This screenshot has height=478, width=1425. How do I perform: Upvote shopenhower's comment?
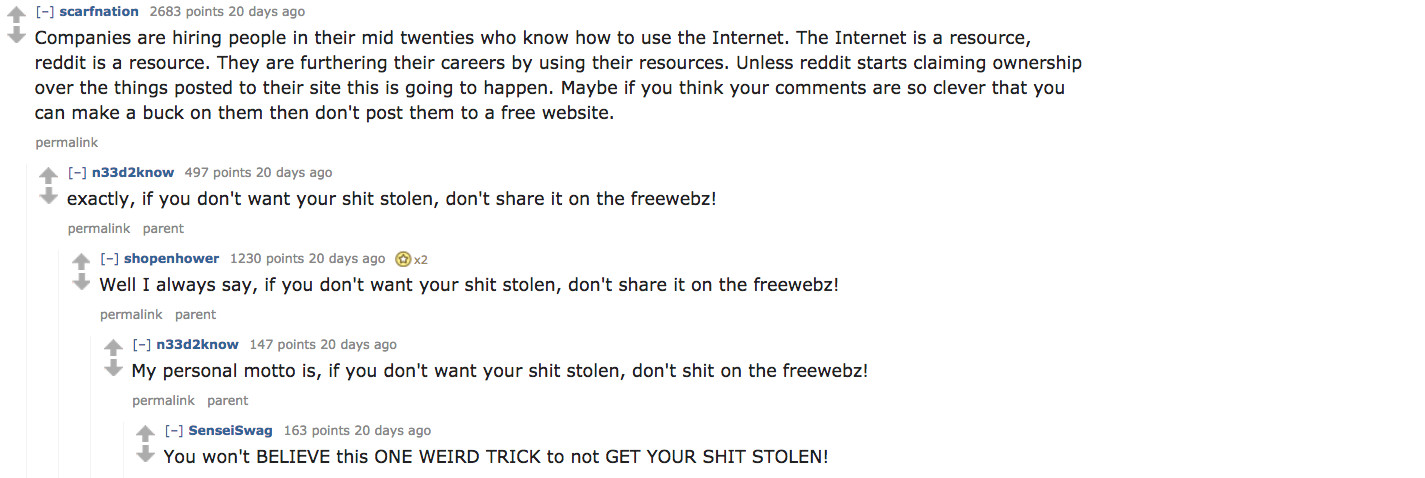81,261
